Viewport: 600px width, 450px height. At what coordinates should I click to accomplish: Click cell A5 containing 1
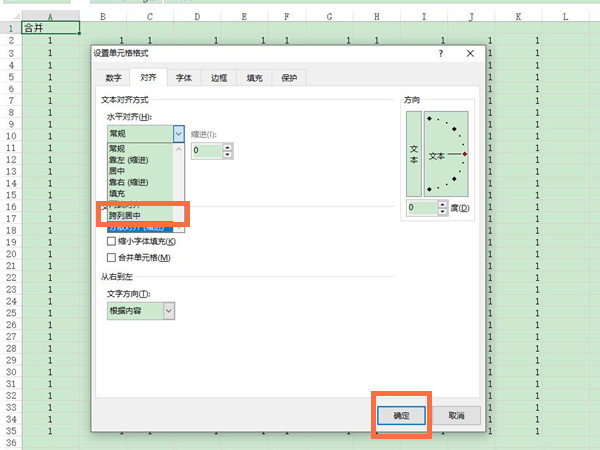[51, 77]
